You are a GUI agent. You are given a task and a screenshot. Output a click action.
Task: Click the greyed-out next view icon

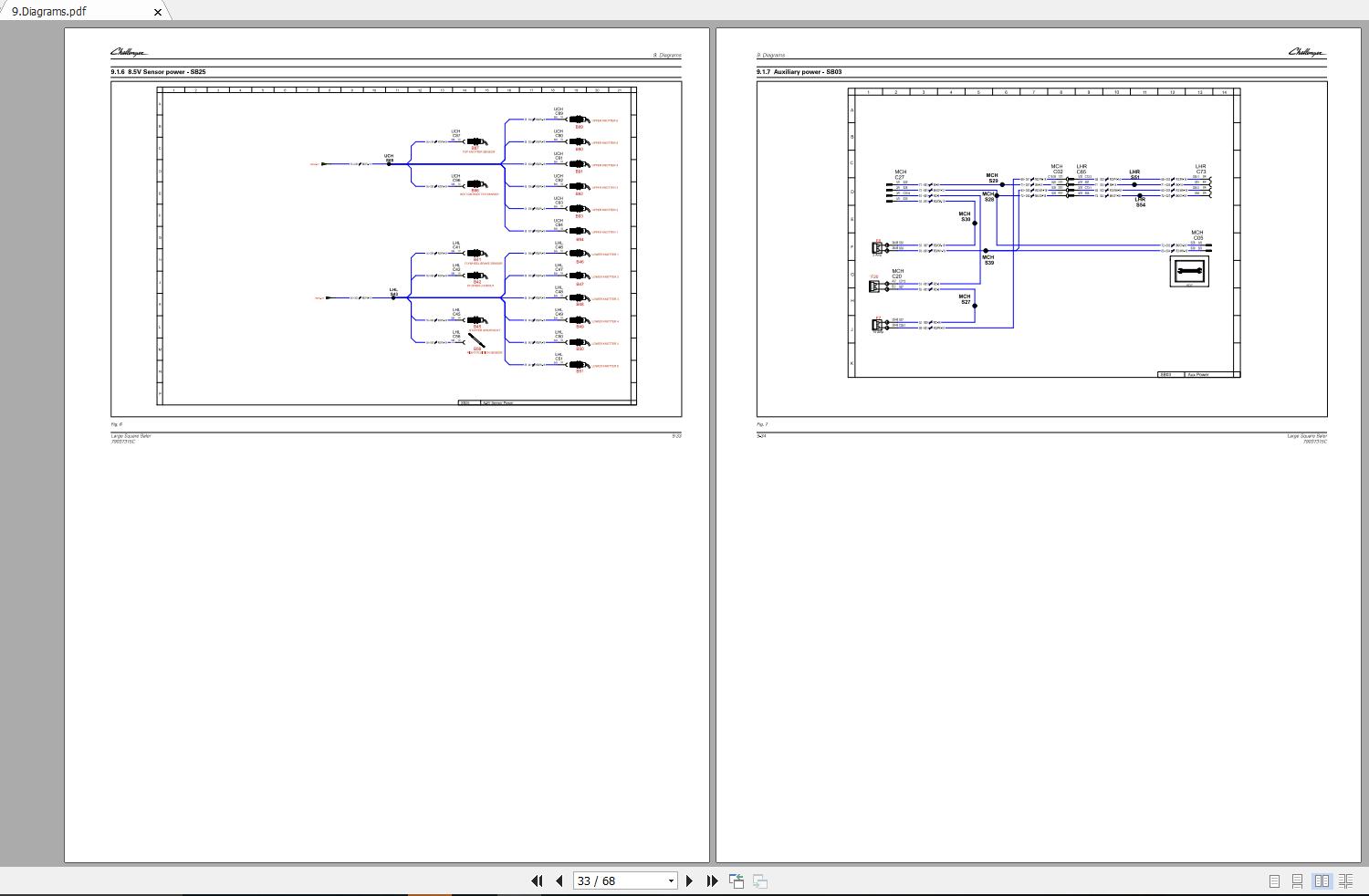tap(760, 881)
